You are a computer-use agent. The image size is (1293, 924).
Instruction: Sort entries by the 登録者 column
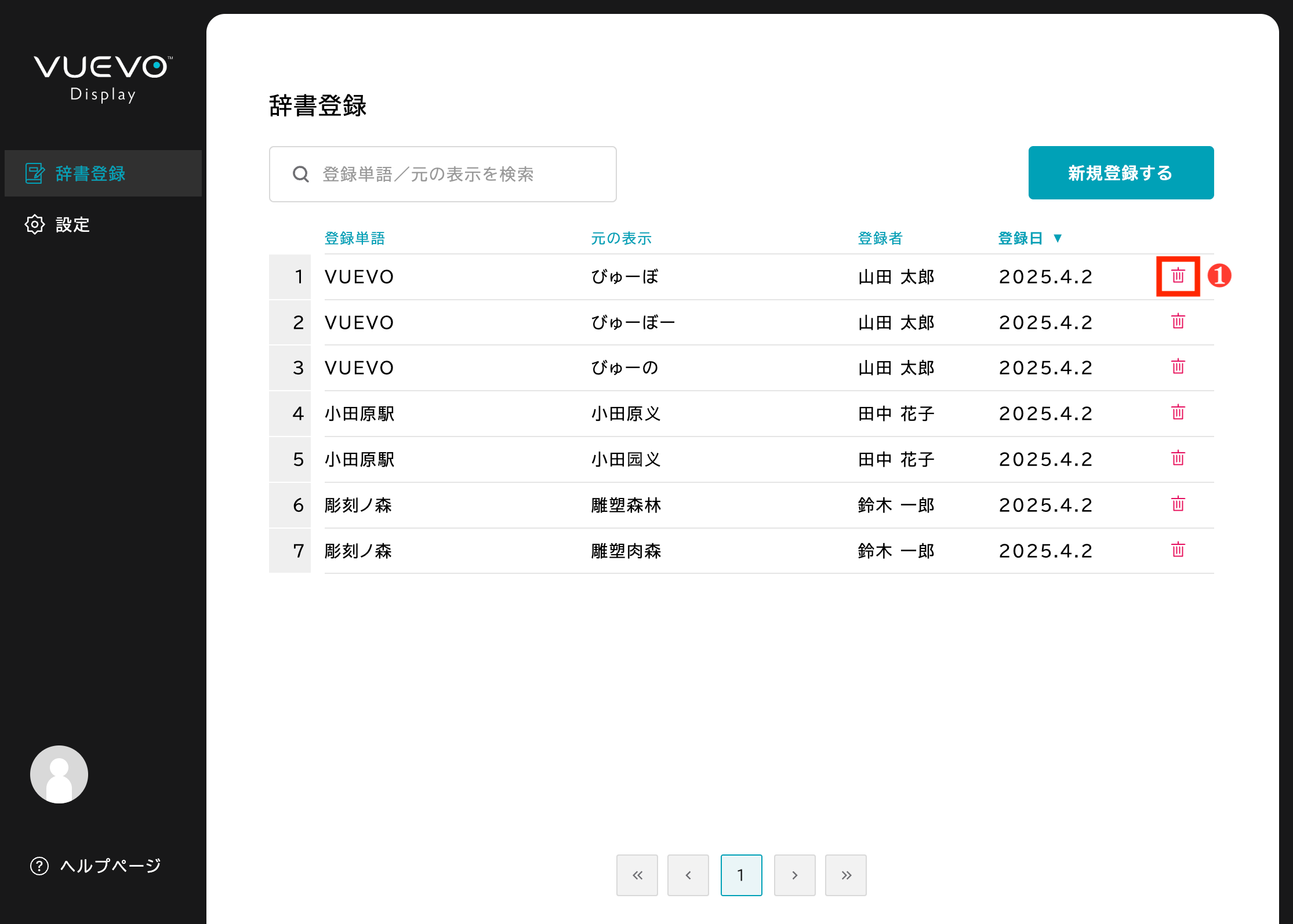[879, 238]
